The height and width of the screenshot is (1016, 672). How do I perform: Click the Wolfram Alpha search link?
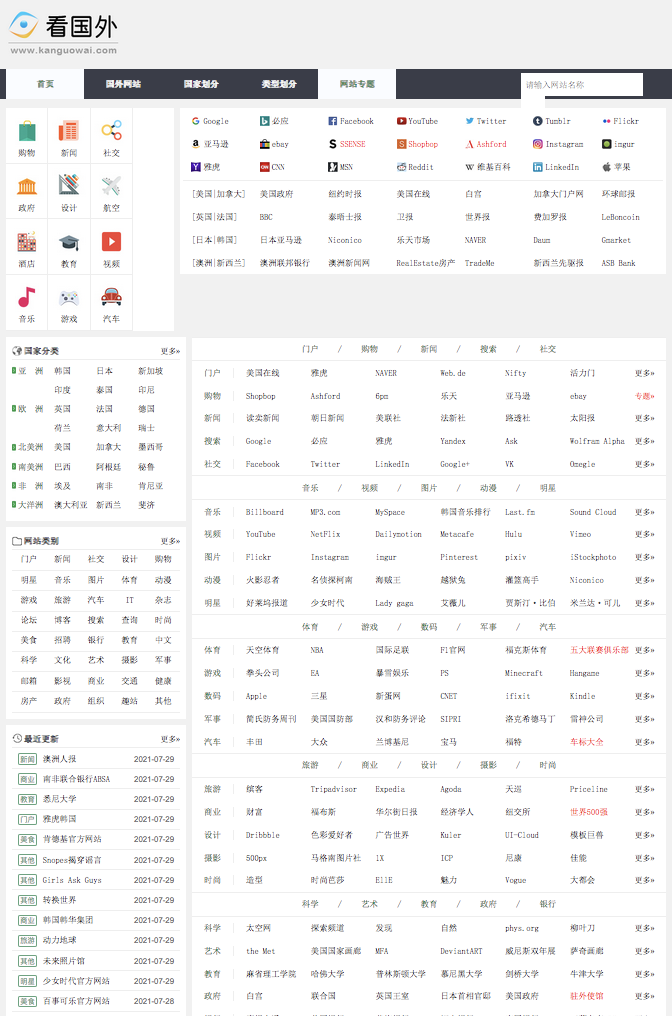[x=597, y=441]
